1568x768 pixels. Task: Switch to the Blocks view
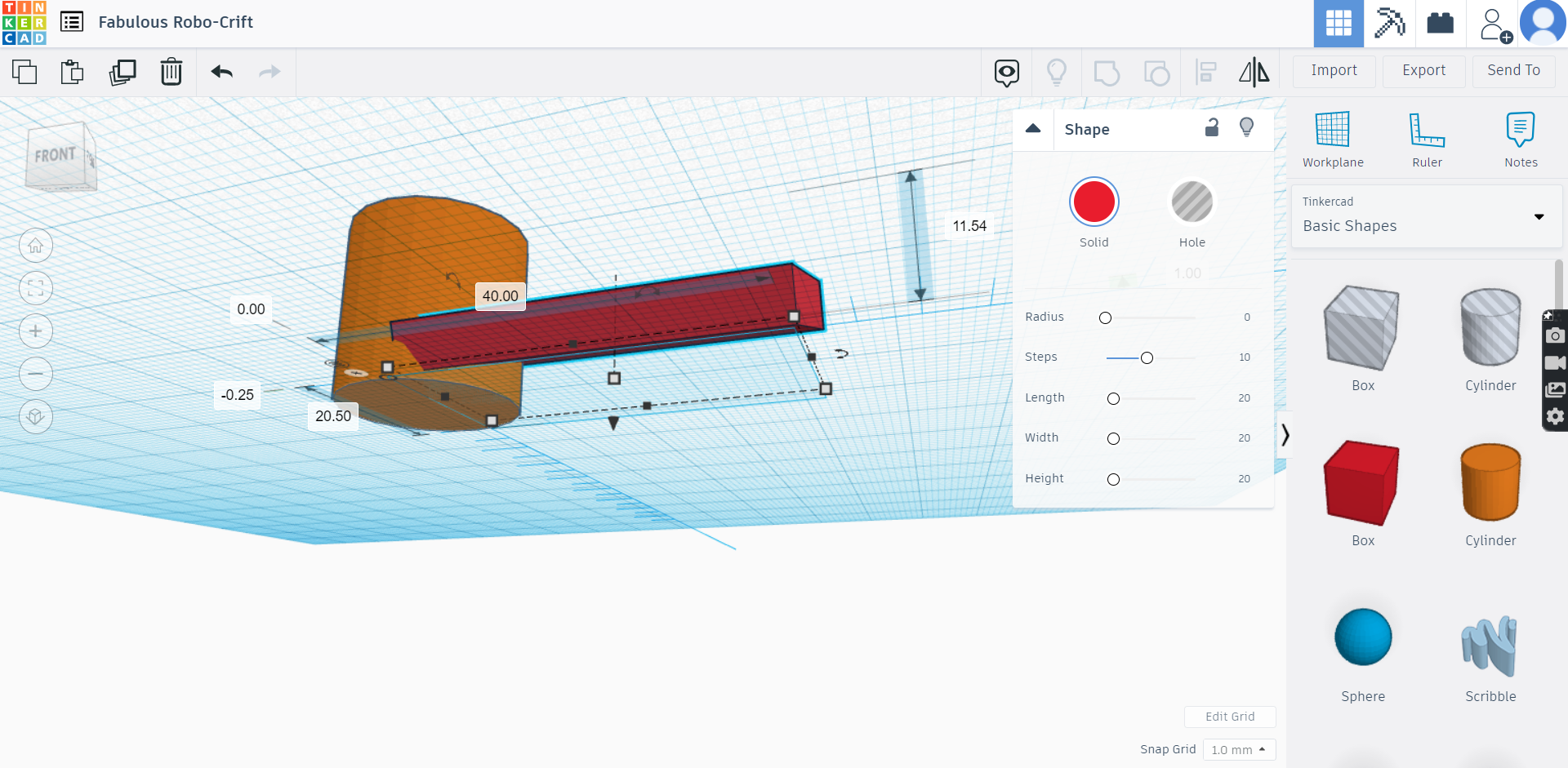[1390, 24]
